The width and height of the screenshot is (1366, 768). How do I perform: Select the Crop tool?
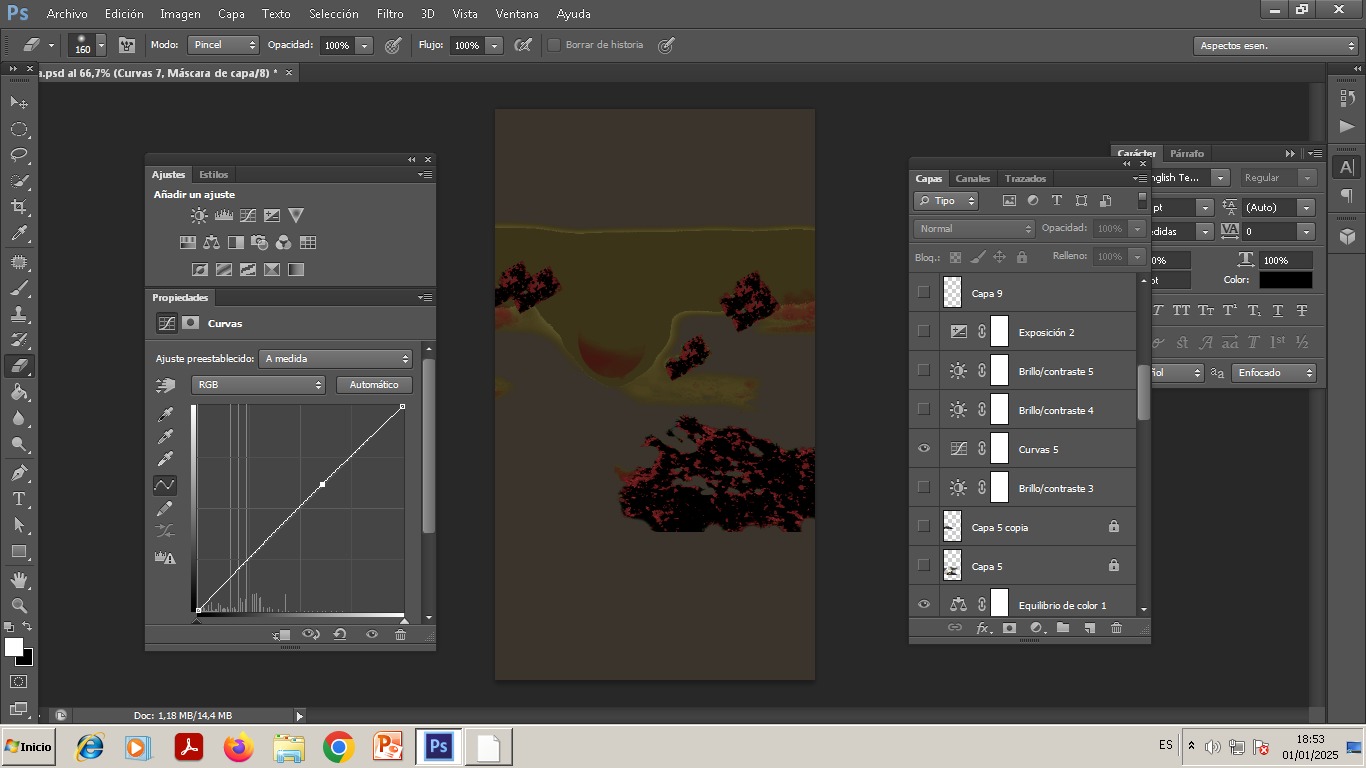coord(19,207)
